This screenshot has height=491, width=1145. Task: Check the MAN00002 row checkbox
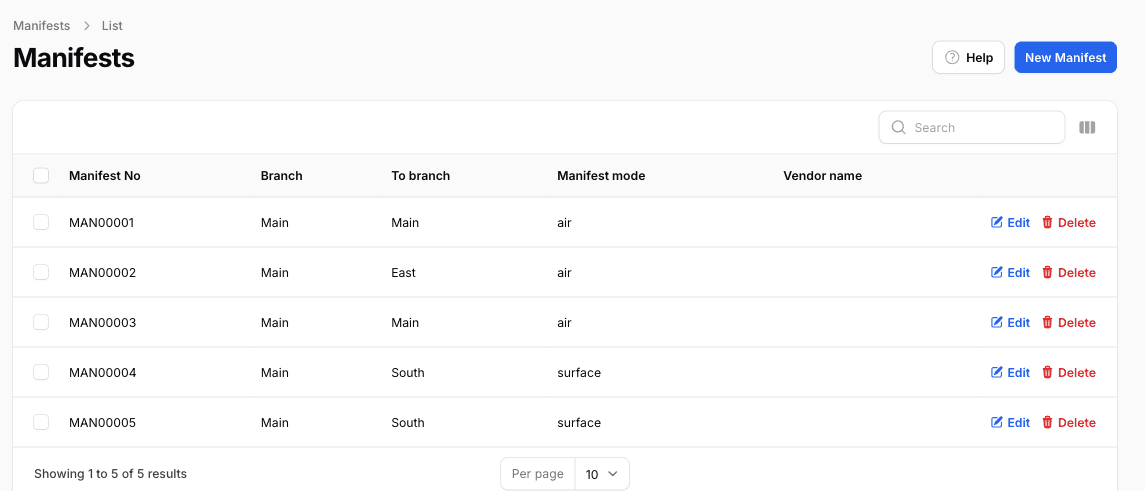click(41, 272)
